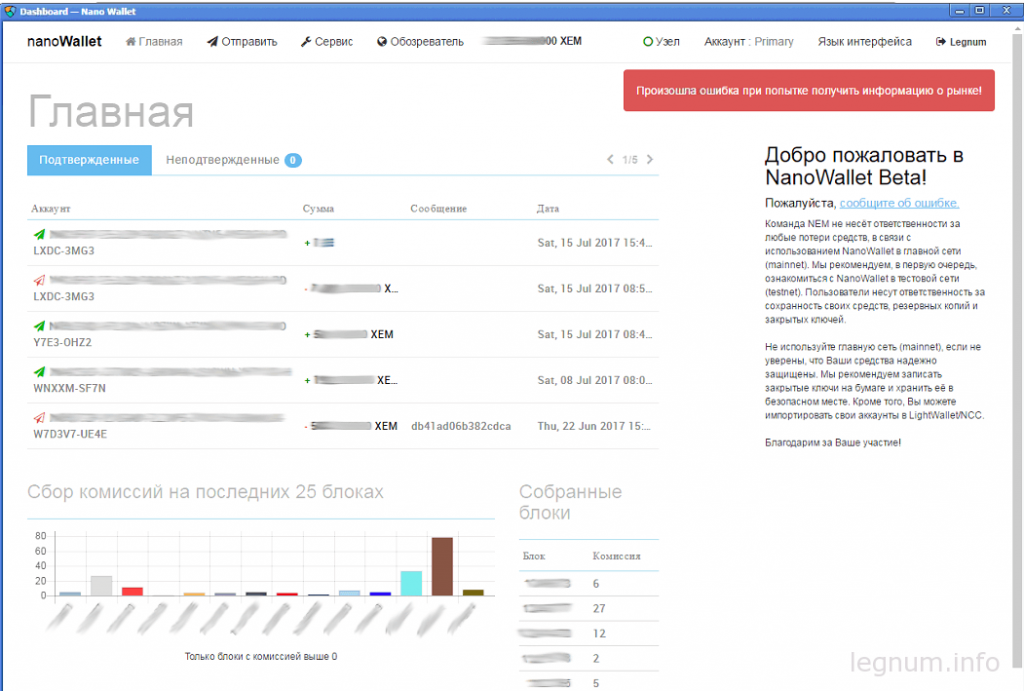Go to next transactions page chevron
Viewport: 1024px width, 691px height.
click(650, 159)
